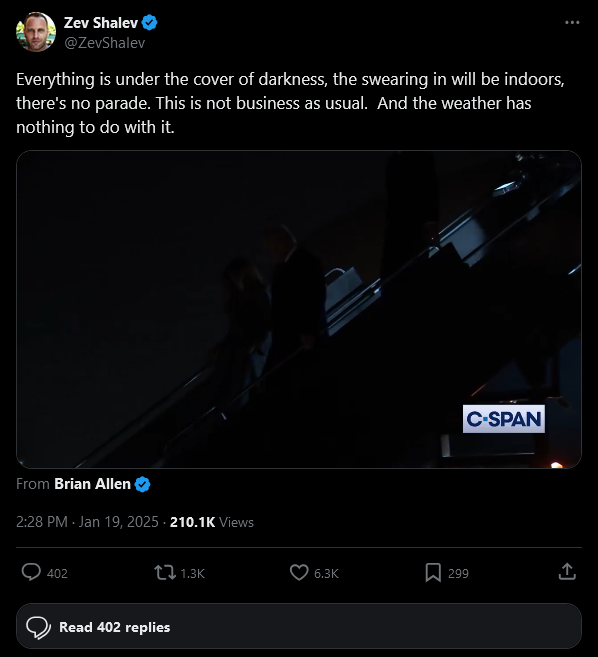
Task: Click the 6.3K likes count
Action: click(x=326, y=573)
